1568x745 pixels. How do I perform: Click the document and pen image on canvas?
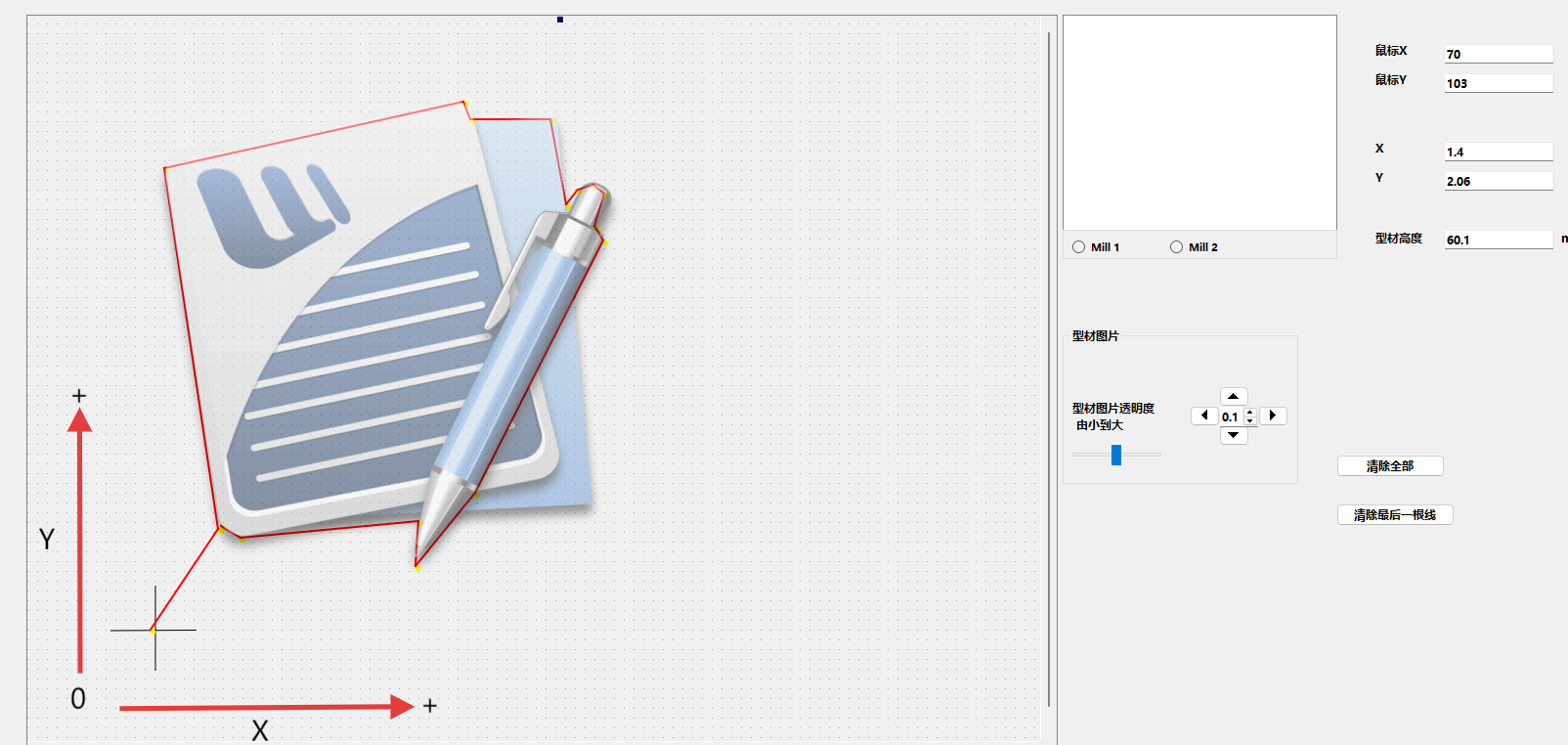coord(387,332)
